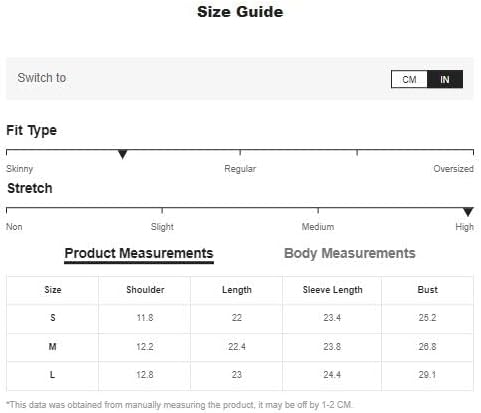Click the Medium stretch label
The image size is (481, 413).
coord(318,227)
